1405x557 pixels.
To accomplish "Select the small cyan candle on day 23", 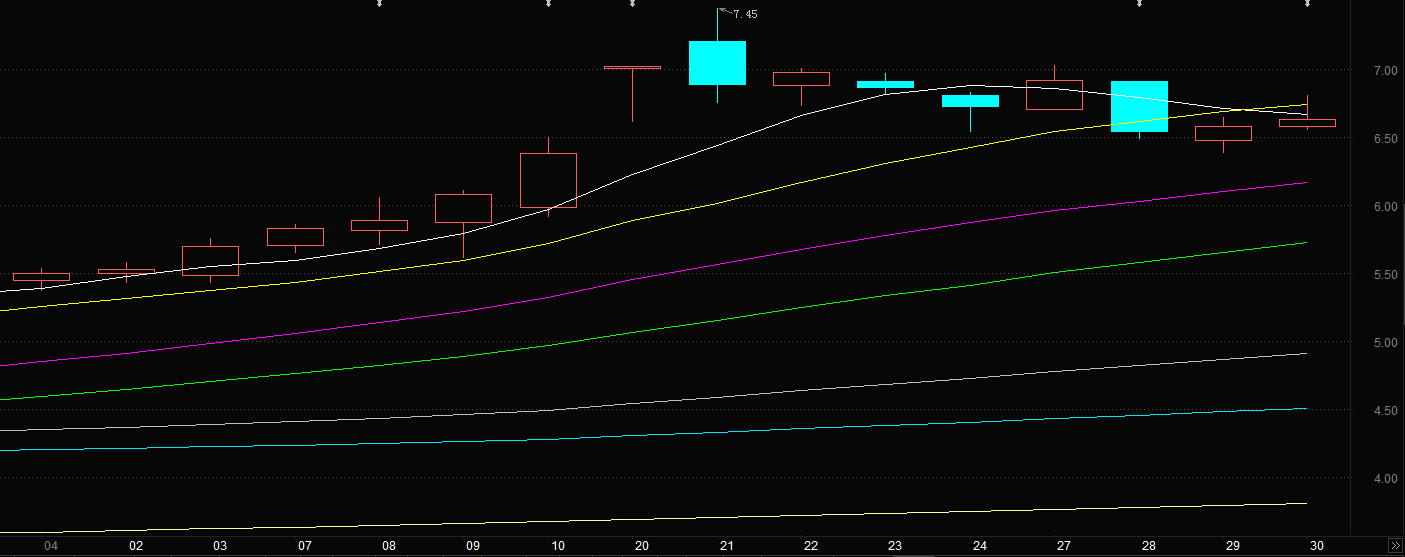I will [886, 84].
